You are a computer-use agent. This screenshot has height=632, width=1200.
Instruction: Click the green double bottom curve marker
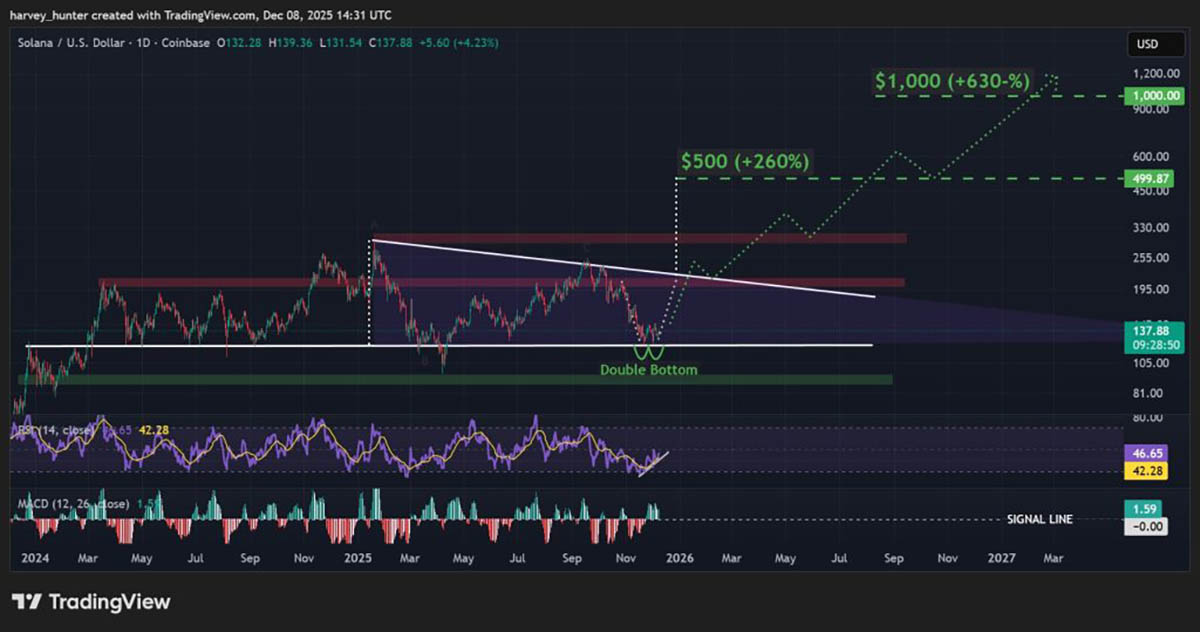click(x=648, y=354)
